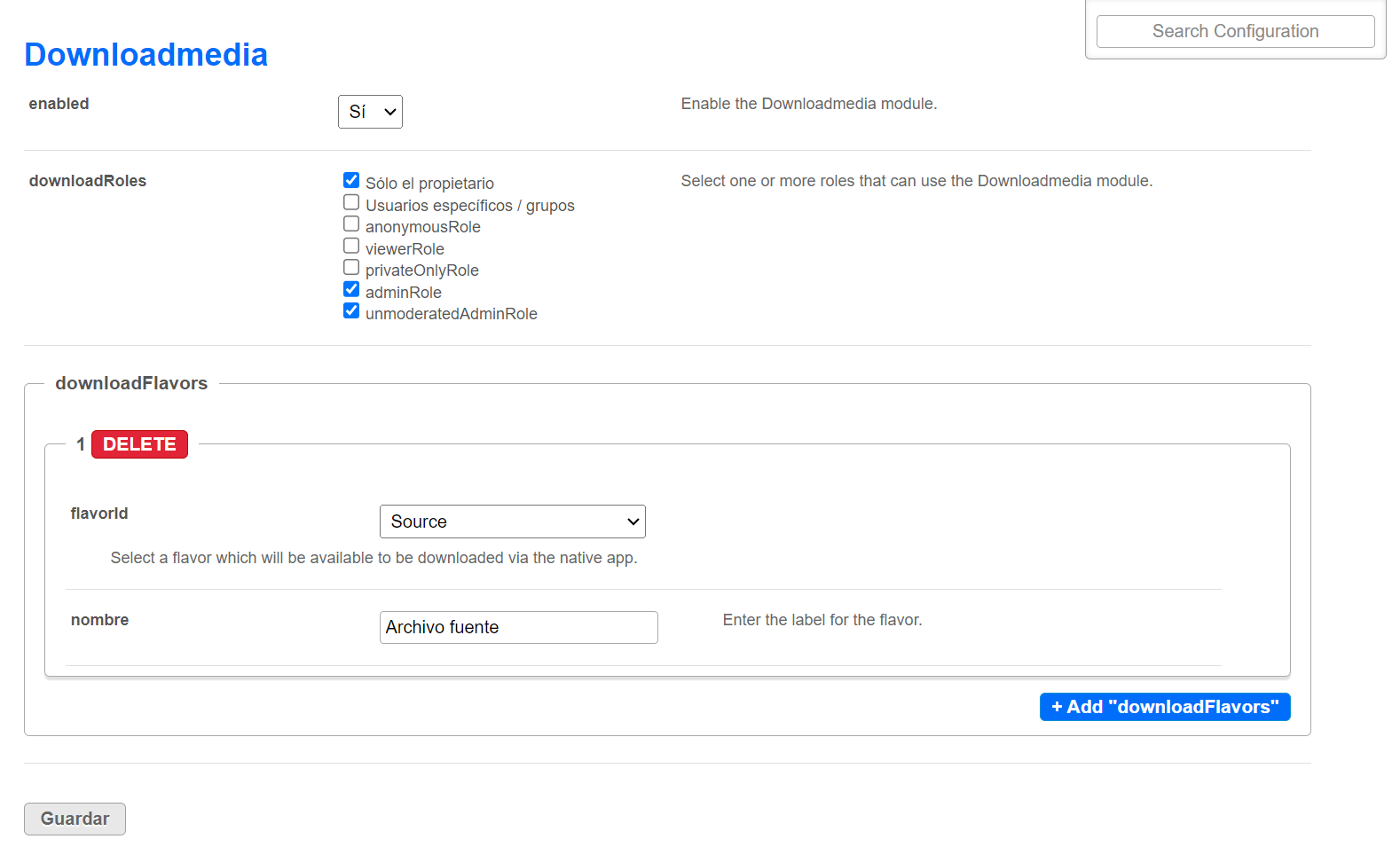Uncheck the adminRole checkbox
1400x847 pixels.
(351, 289)
